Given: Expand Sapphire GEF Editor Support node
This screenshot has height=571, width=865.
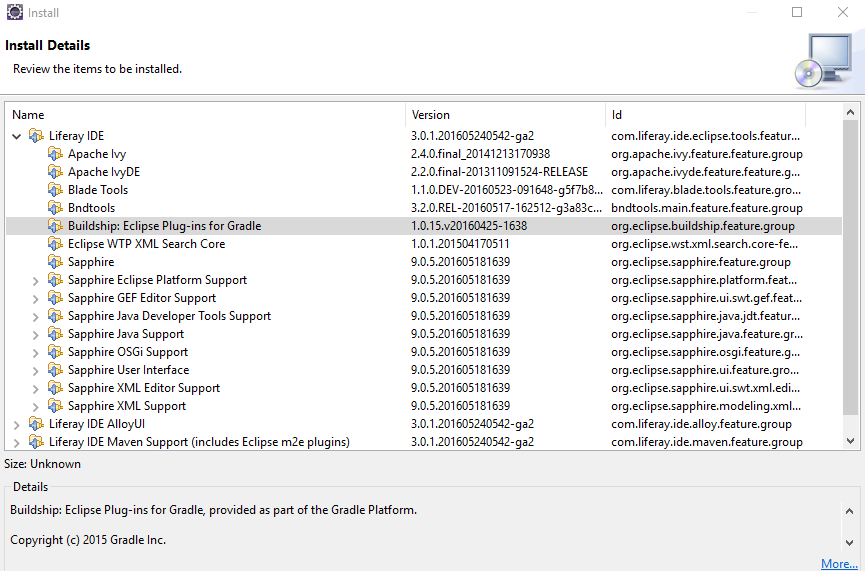Looking at the screenshot, I should pyautogui.click(x=35, y=299).
